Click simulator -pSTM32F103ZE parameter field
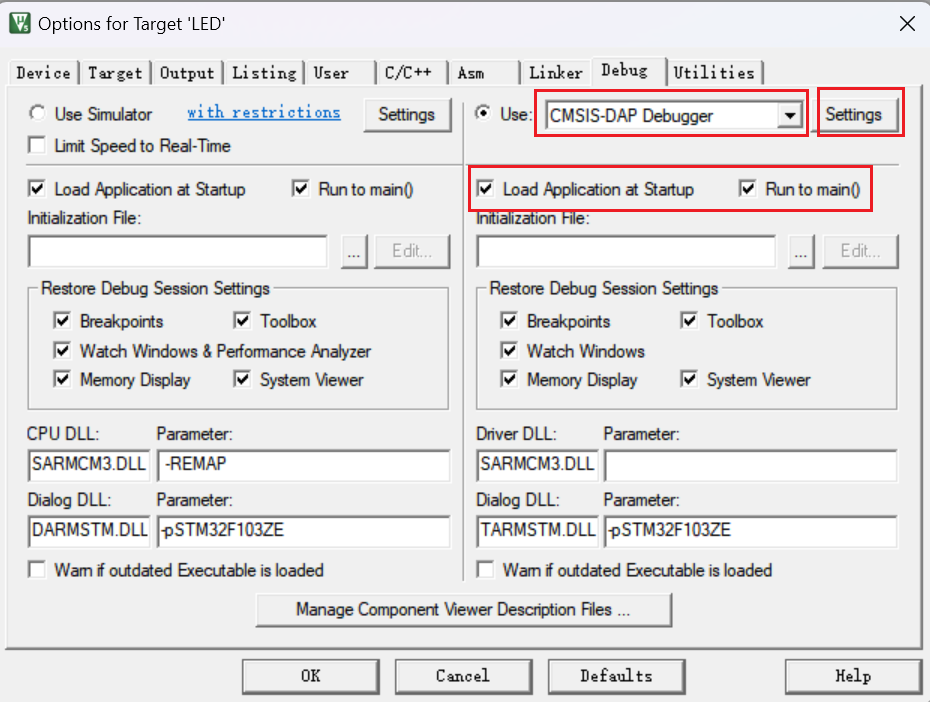 (x=304, y=531)
